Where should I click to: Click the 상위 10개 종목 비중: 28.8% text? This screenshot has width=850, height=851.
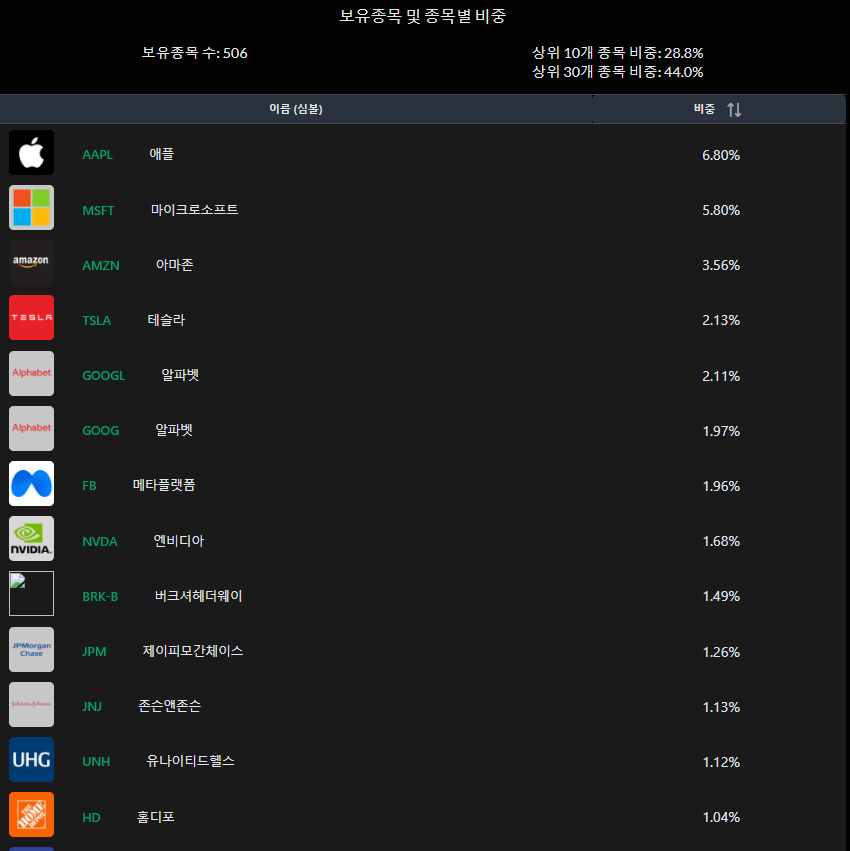click(618, 53)
